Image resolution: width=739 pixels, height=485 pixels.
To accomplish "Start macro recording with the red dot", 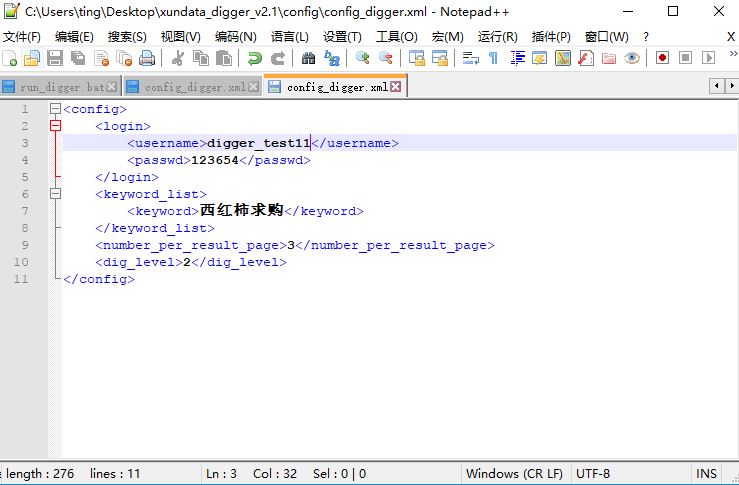I will point(662,58).
